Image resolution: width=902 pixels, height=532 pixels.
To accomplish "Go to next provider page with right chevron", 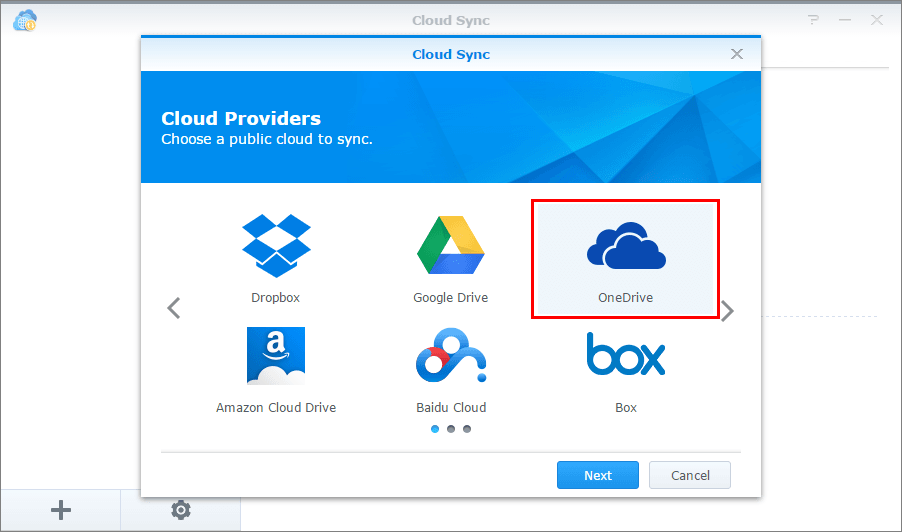I will click(728, 311).
